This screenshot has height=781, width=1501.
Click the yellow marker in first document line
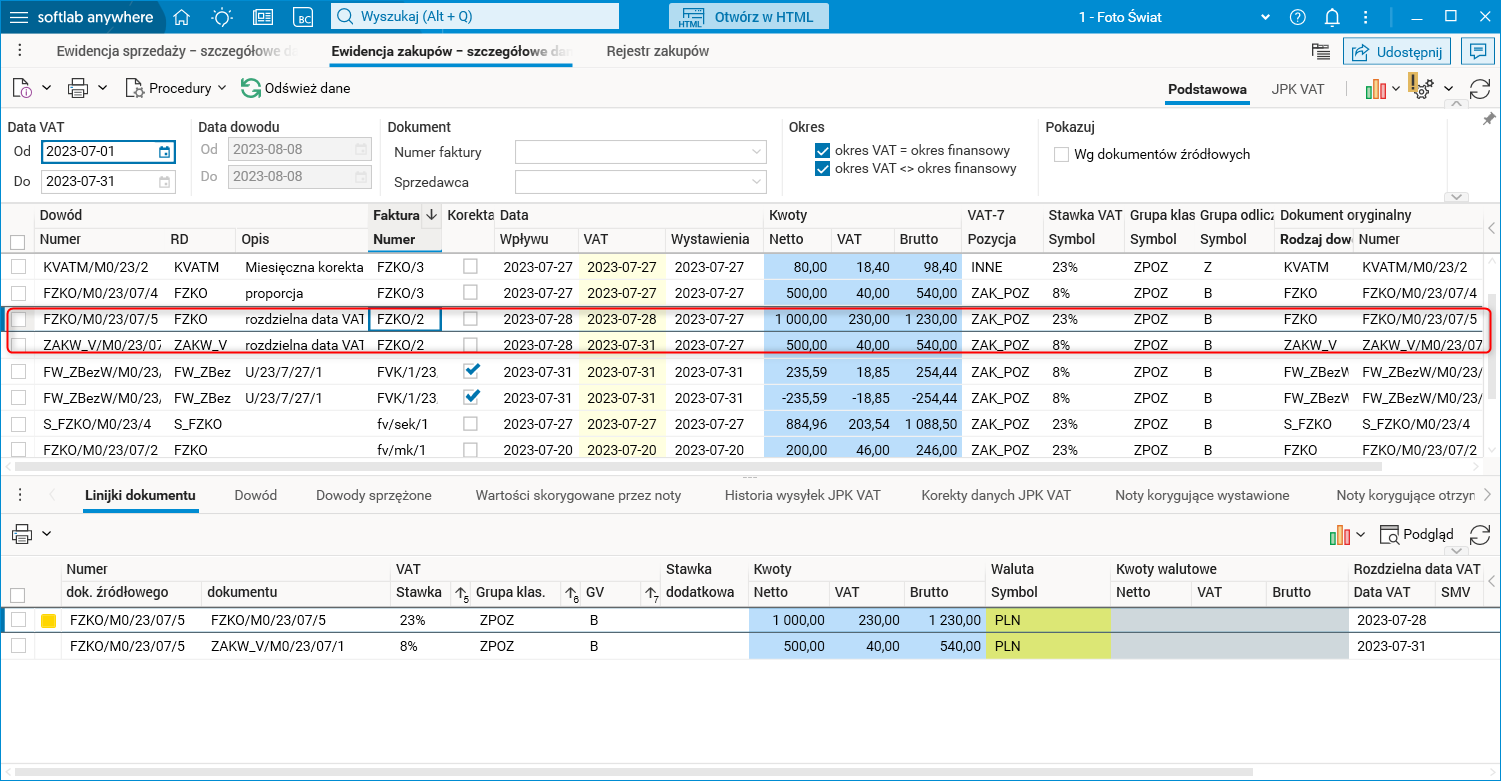pyautogui.click(x=47, y=620)
